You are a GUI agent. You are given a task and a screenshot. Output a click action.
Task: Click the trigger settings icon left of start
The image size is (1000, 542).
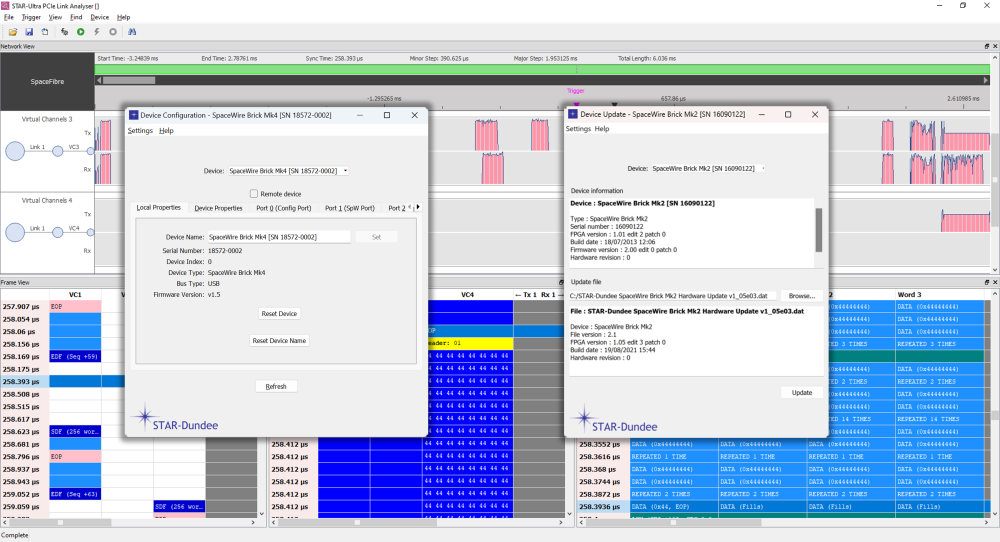[64, 32]
